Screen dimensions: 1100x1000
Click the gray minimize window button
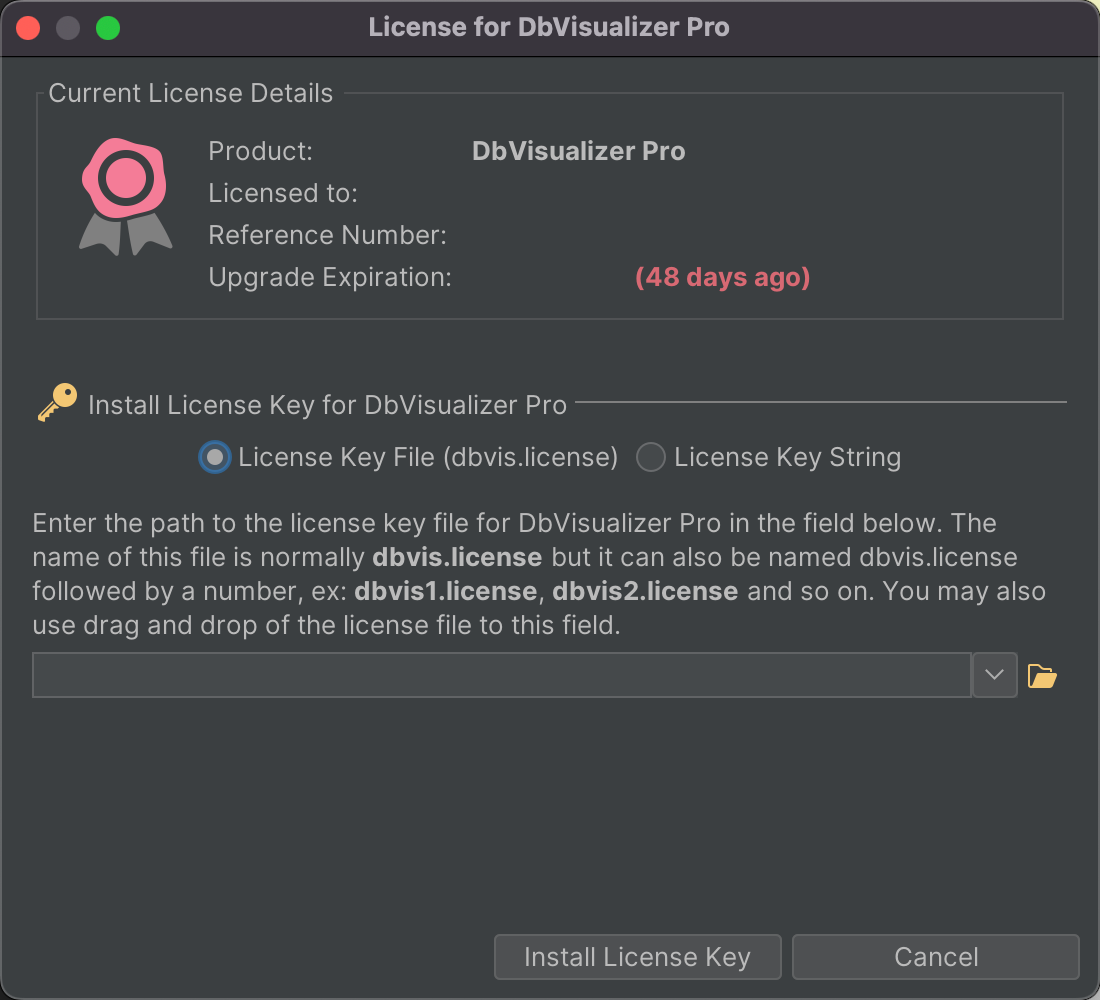(x=68, y=28)
